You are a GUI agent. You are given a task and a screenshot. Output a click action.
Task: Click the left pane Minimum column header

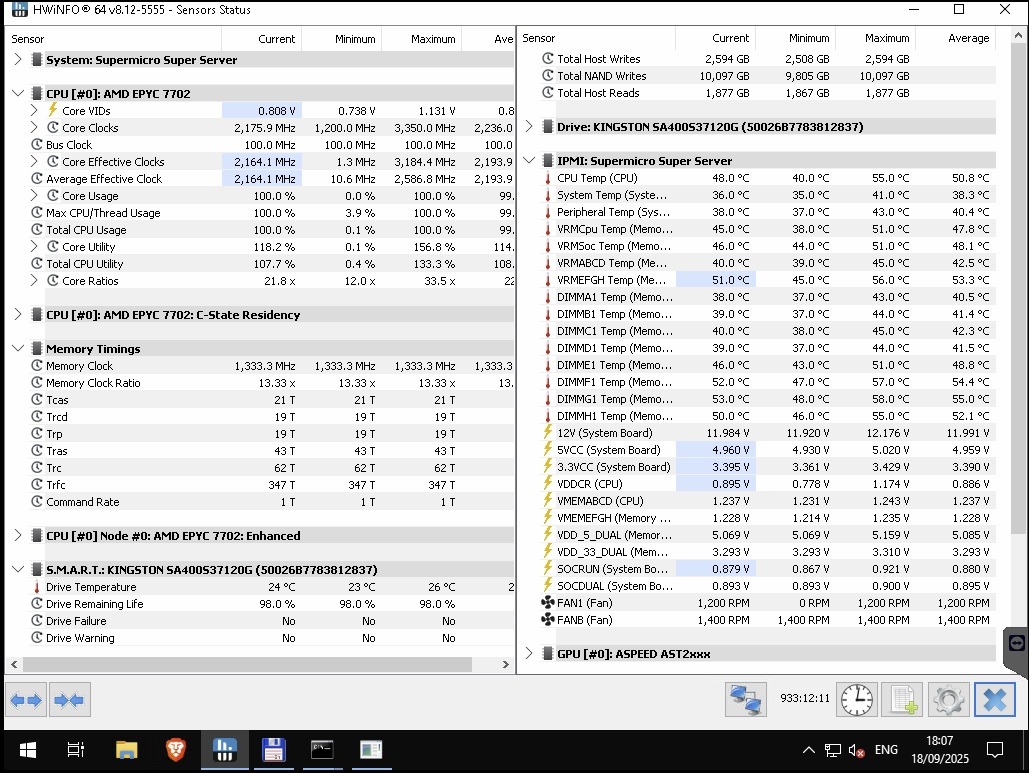(341, 39)
